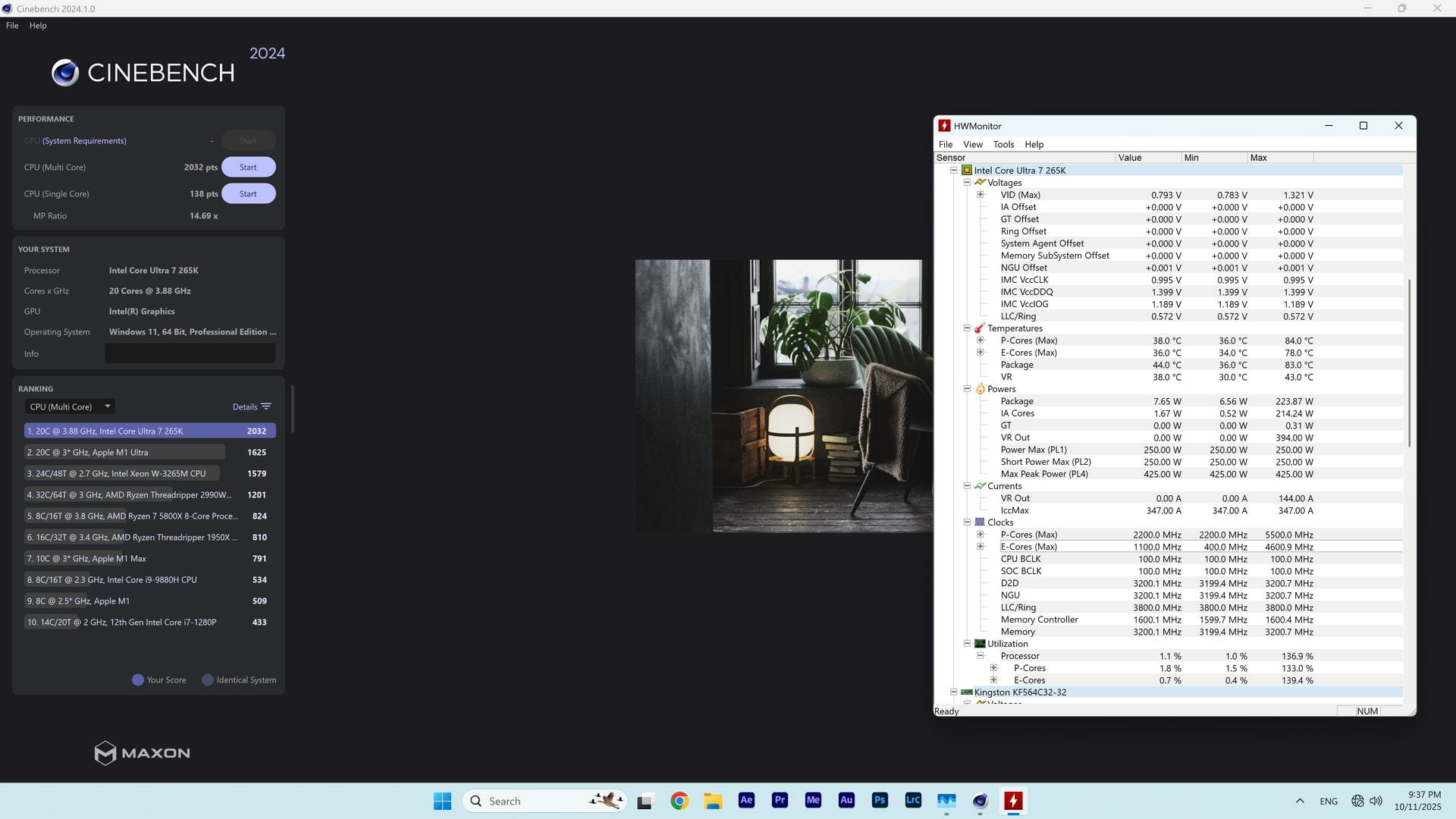Open Google Chrome from taskbar
1456x819 pixels.
pos(679,800)
